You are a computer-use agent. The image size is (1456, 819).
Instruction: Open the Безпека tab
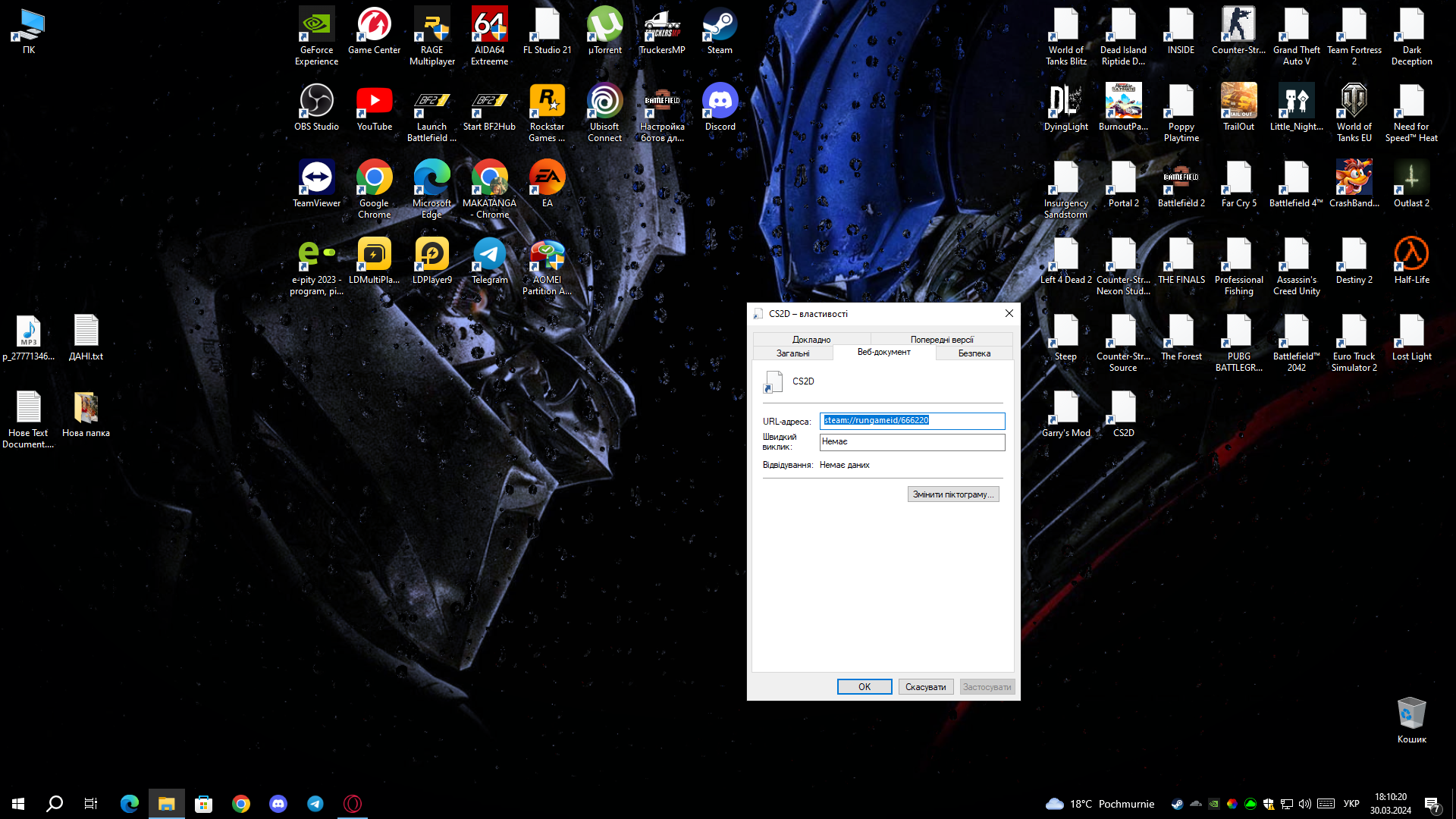point(974,353)
